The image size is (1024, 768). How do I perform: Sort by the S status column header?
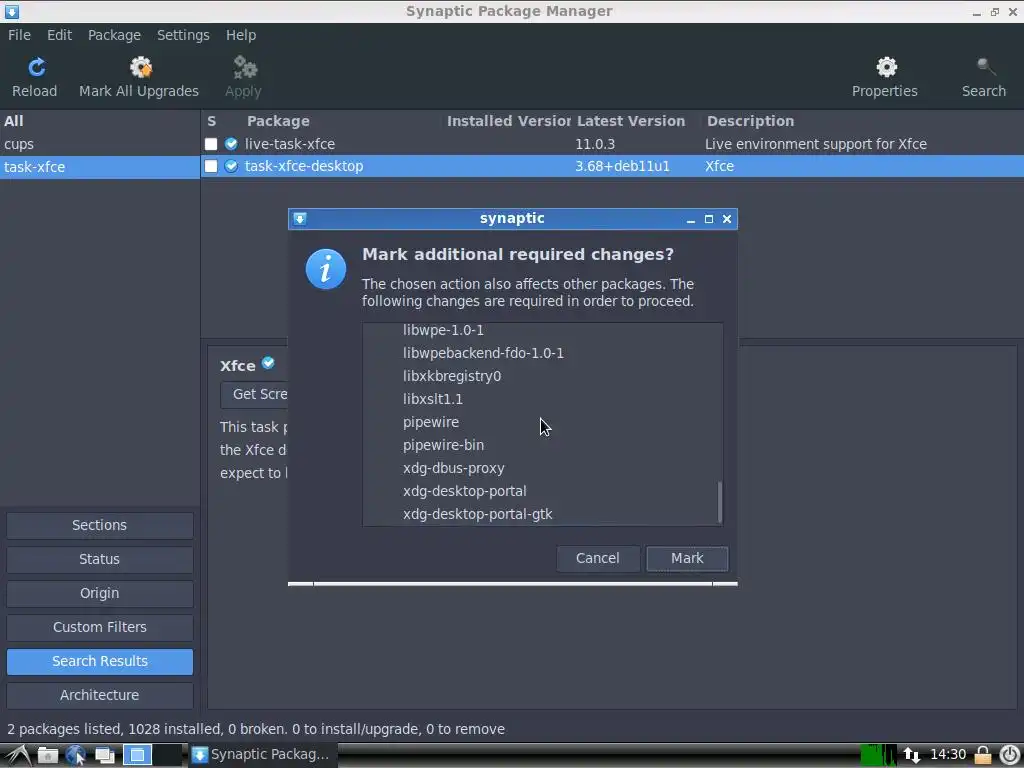(x=212, y=121)
